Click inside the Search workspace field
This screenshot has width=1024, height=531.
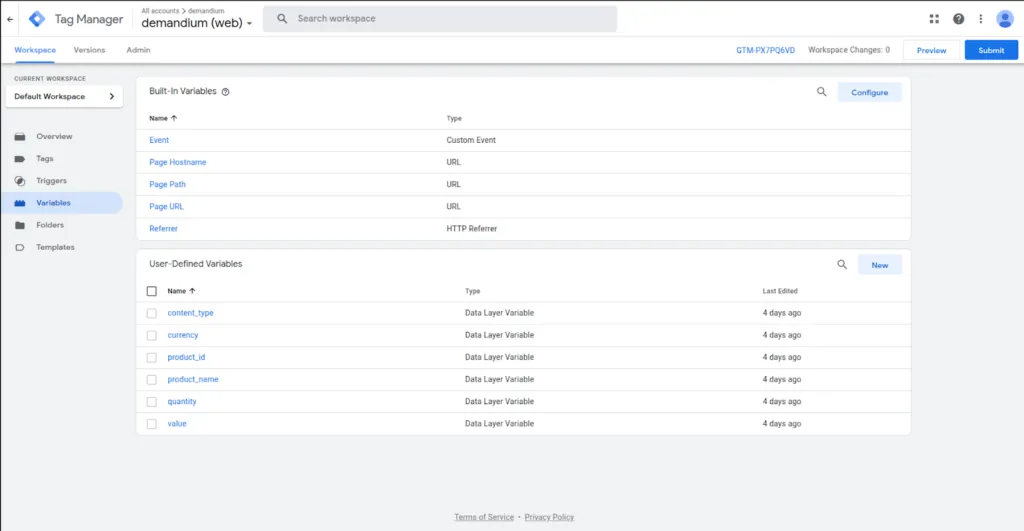(x=440, y=19)
